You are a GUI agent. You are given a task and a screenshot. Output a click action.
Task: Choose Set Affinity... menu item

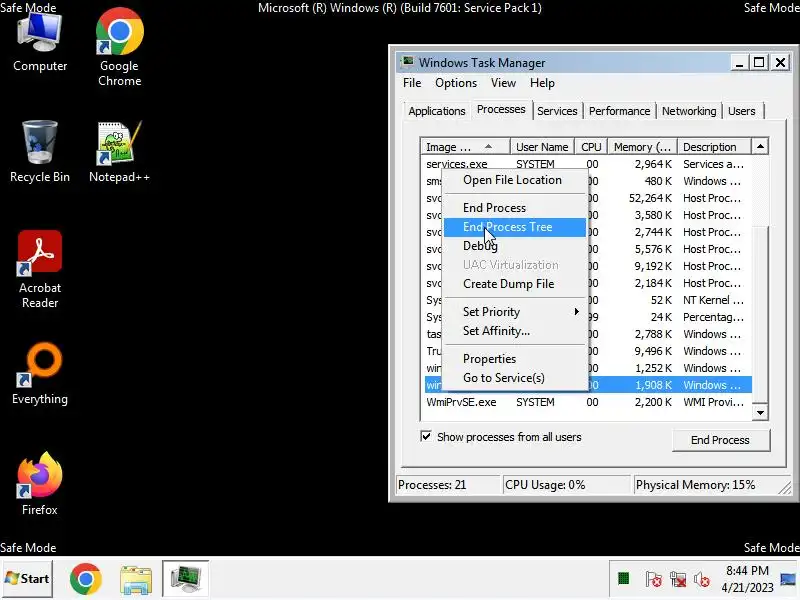(515, 331)
